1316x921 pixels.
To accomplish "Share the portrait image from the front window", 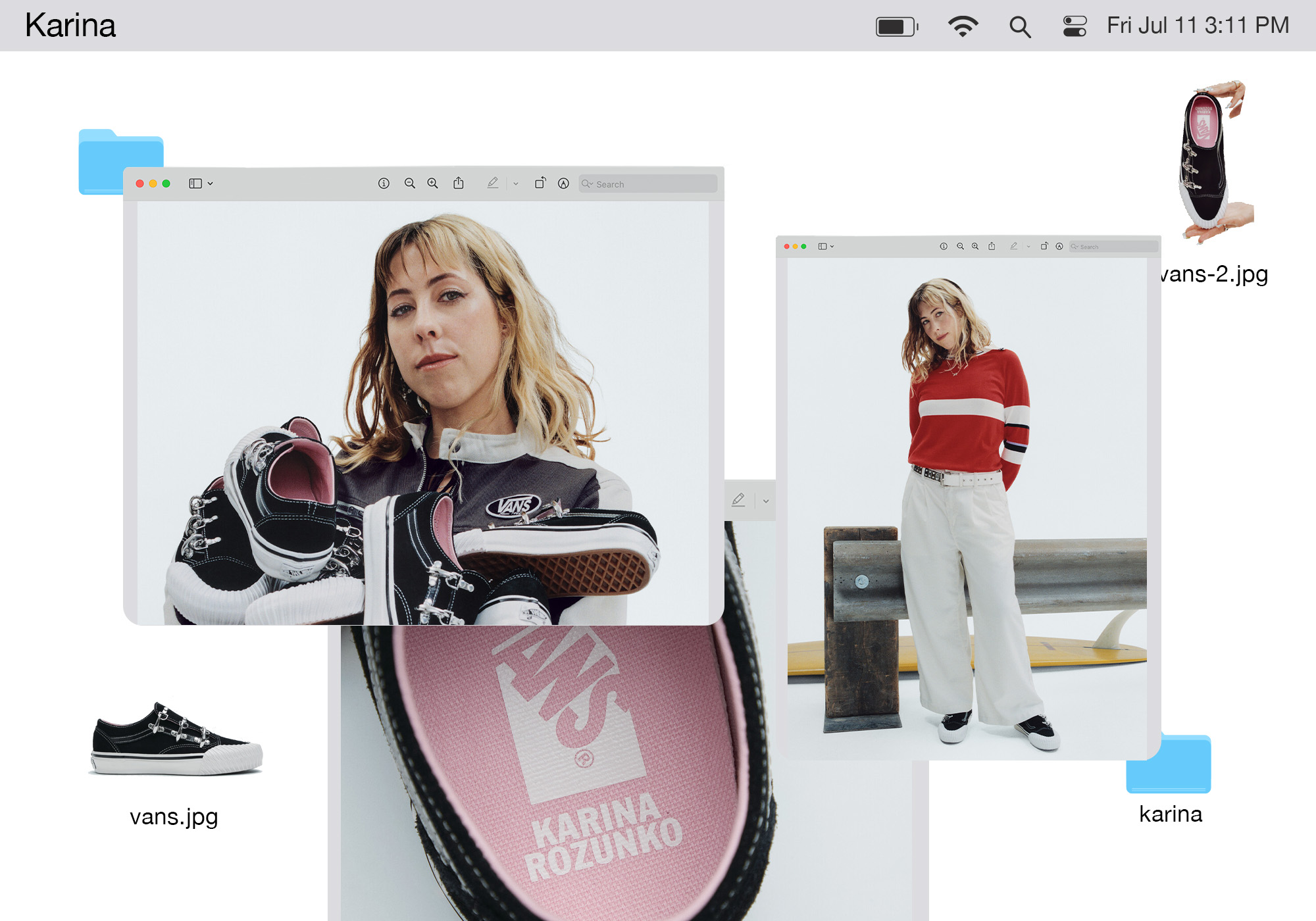I will 459,183.
